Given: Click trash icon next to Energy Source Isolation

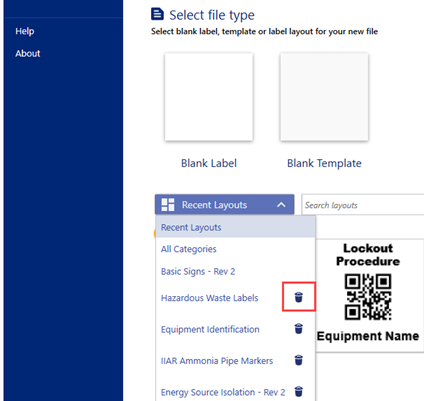Looking at the screenshot, I should [x=299, y=391].
